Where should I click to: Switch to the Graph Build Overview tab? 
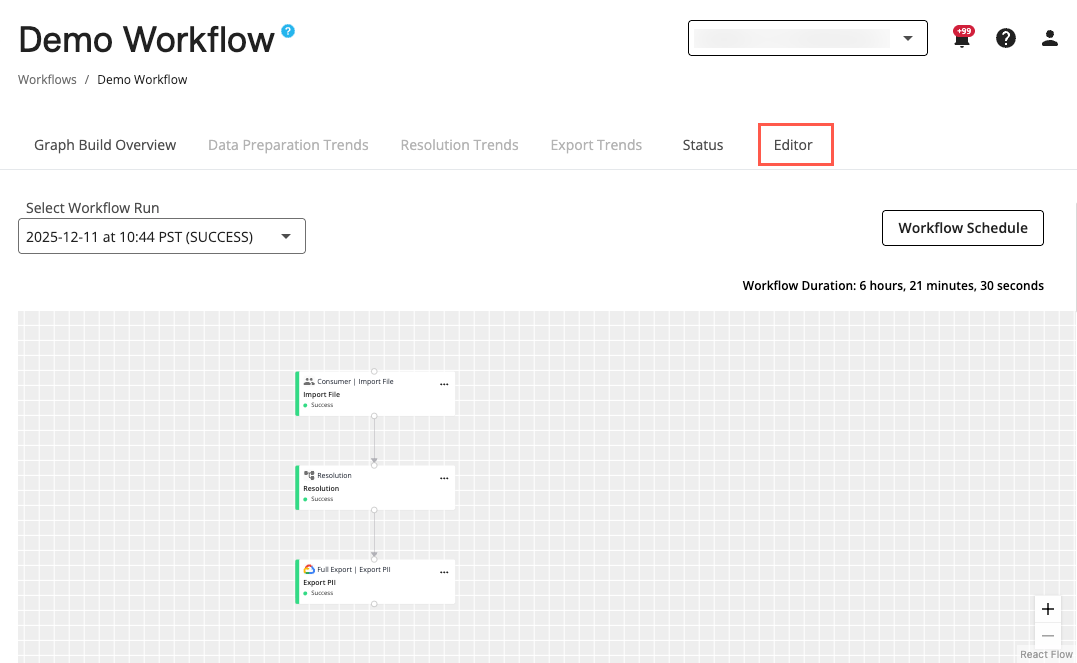pos(104,145)
